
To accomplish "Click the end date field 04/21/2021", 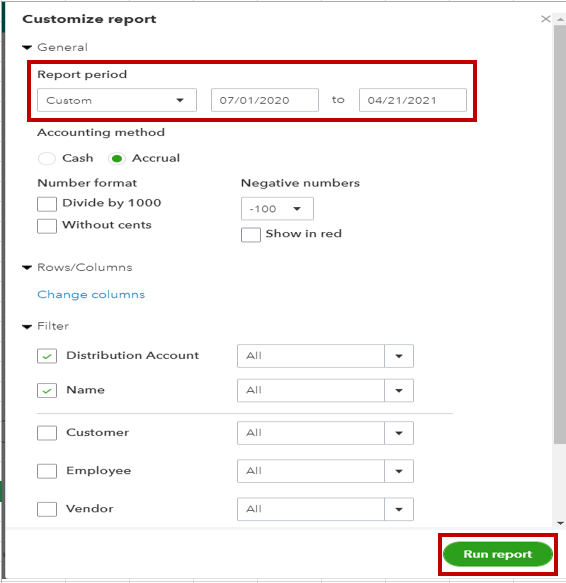I will point(413,100).
